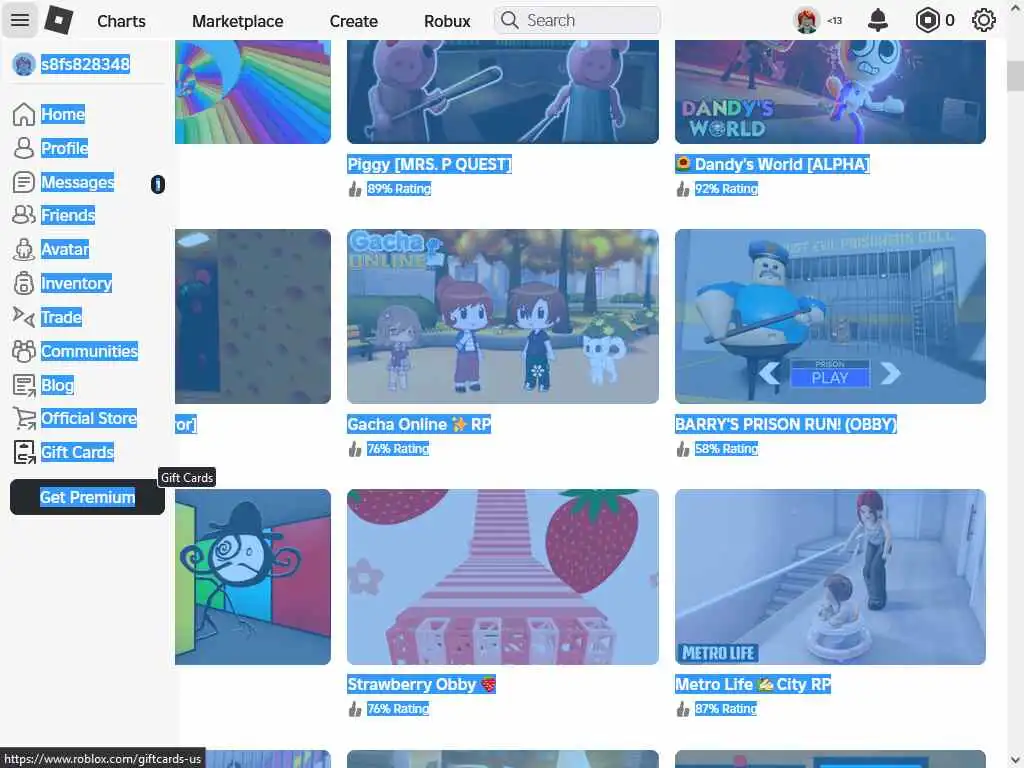Open the notifications bell
The width and height of the screenshot is (1024, 768).
click(878, 20)
